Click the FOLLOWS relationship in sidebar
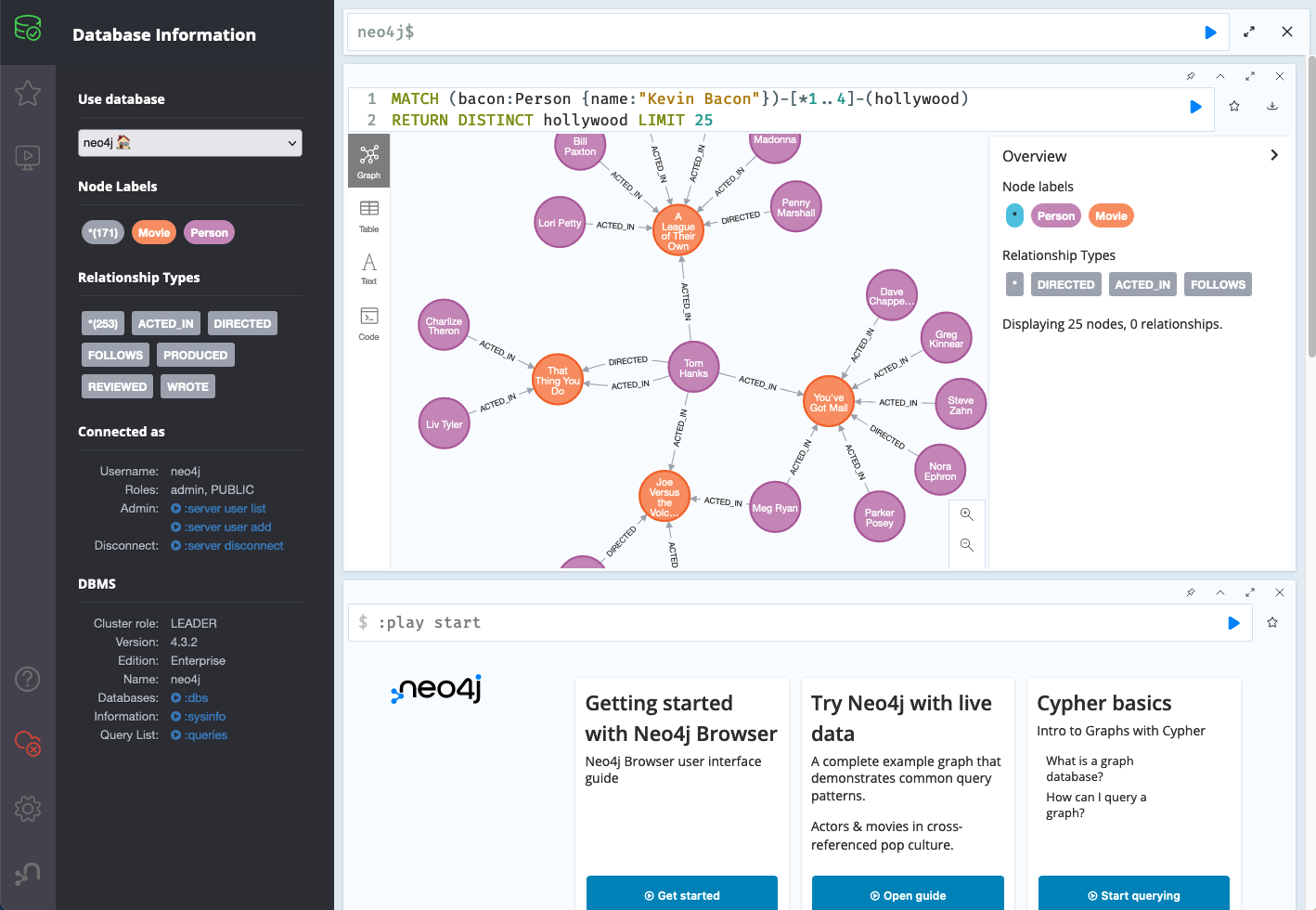The height and width of the screenshot is (910, 1316). click(116, 355)
